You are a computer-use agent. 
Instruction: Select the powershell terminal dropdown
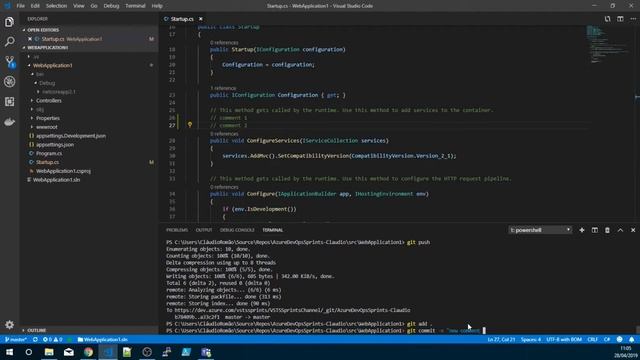coord(540,230)
